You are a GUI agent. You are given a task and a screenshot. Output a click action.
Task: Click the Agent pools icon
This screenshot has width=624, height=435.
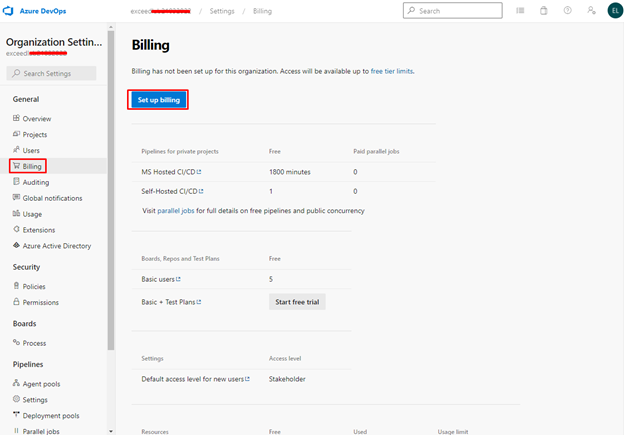pyautogui.click(x=16, y=383)
